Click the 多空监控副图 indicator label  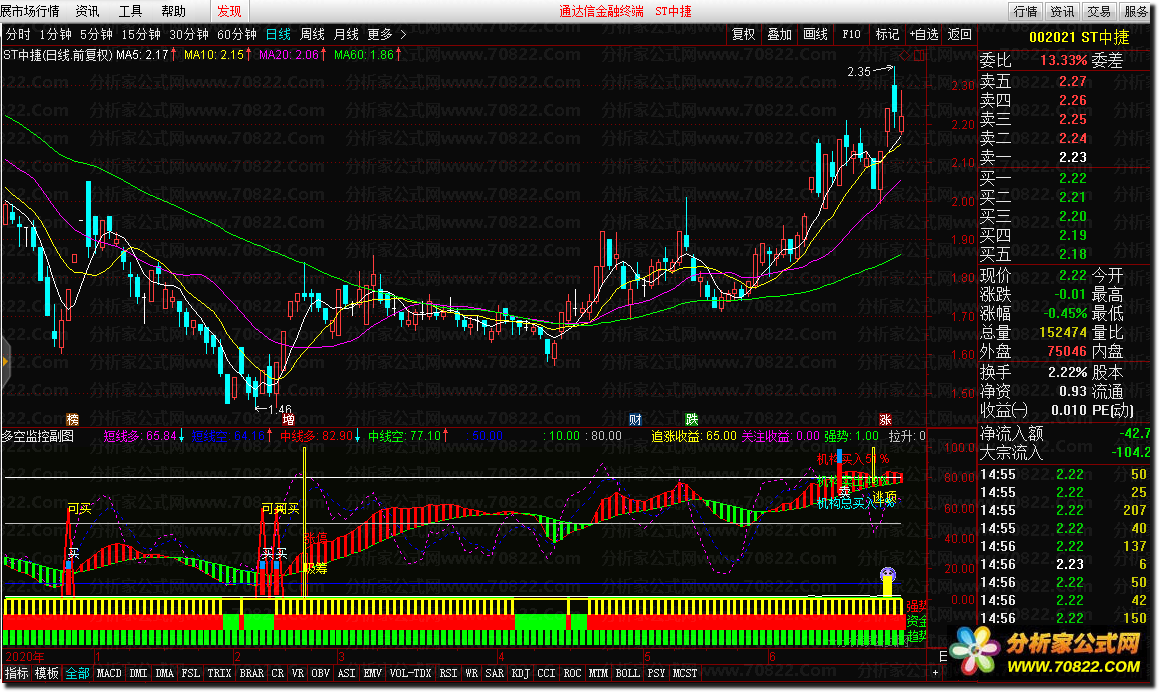coord(38,436)
